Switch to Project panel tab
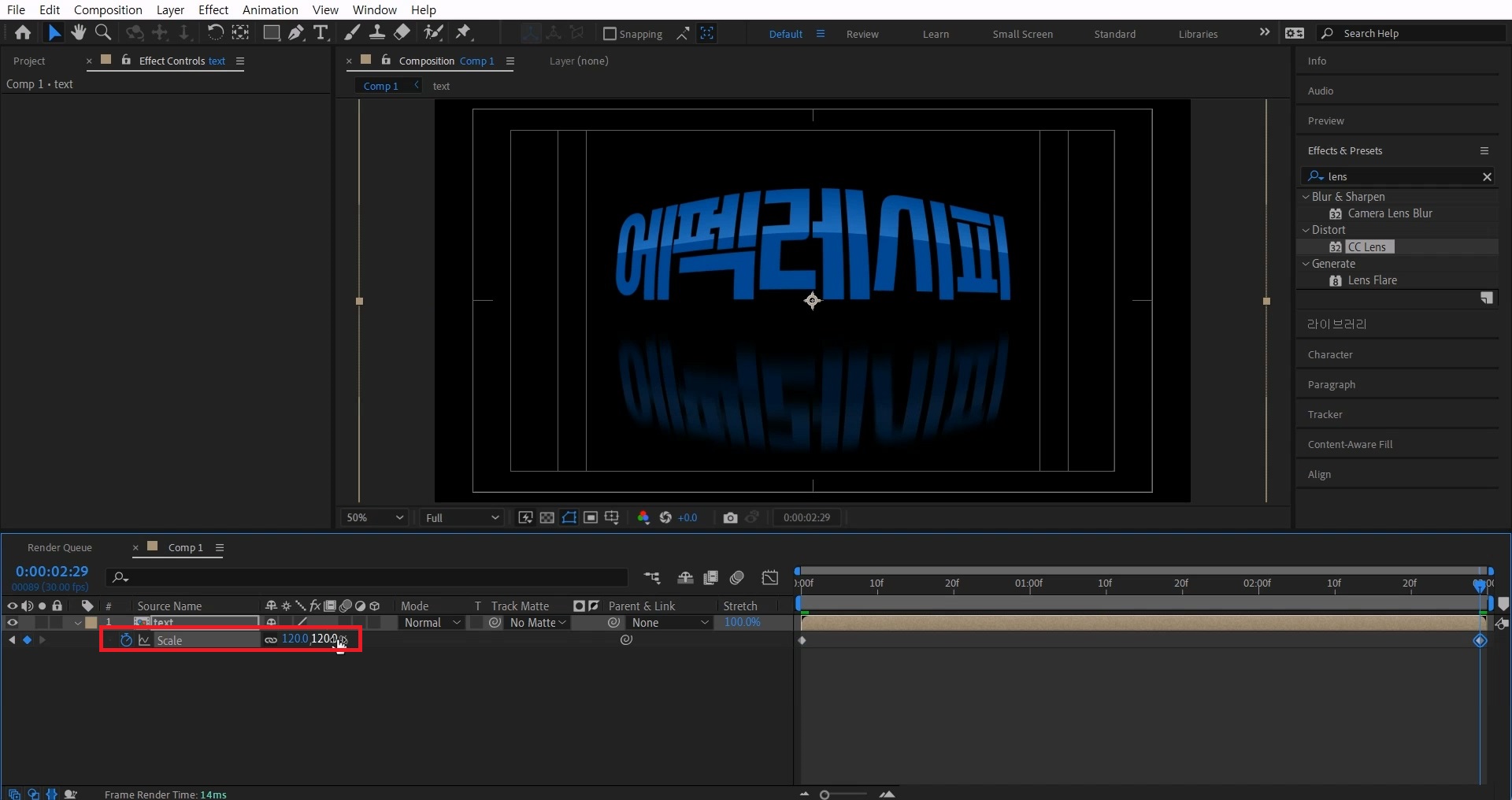 coord(29,61)
